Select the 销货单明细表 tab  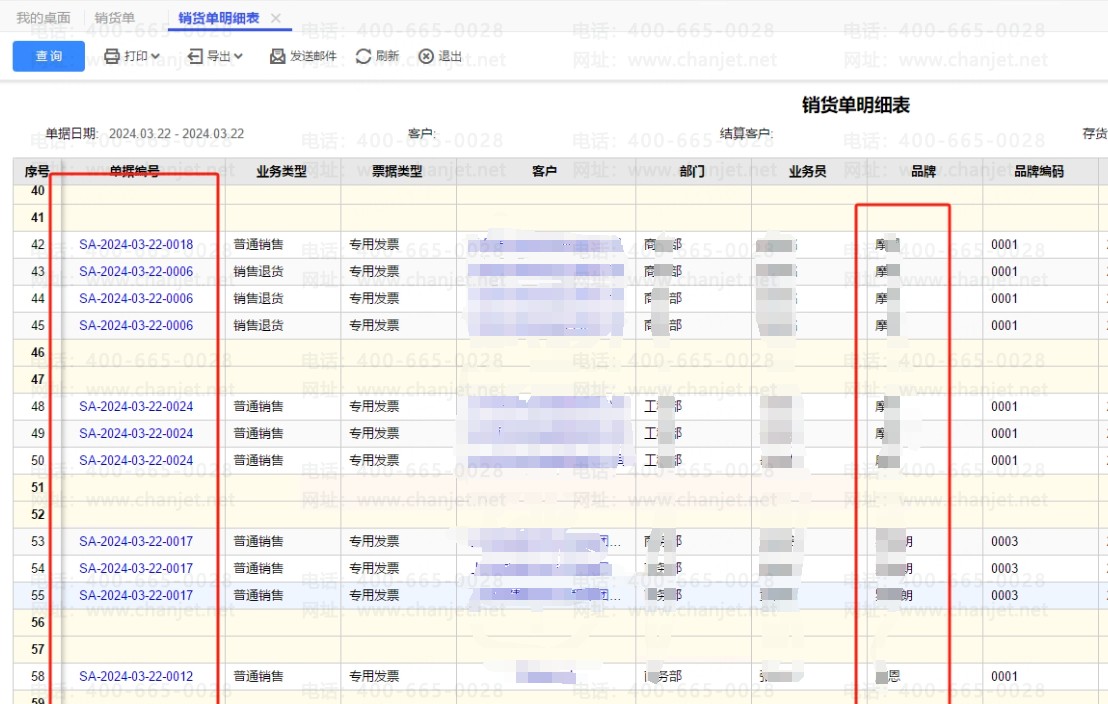[x=218, y=18]
